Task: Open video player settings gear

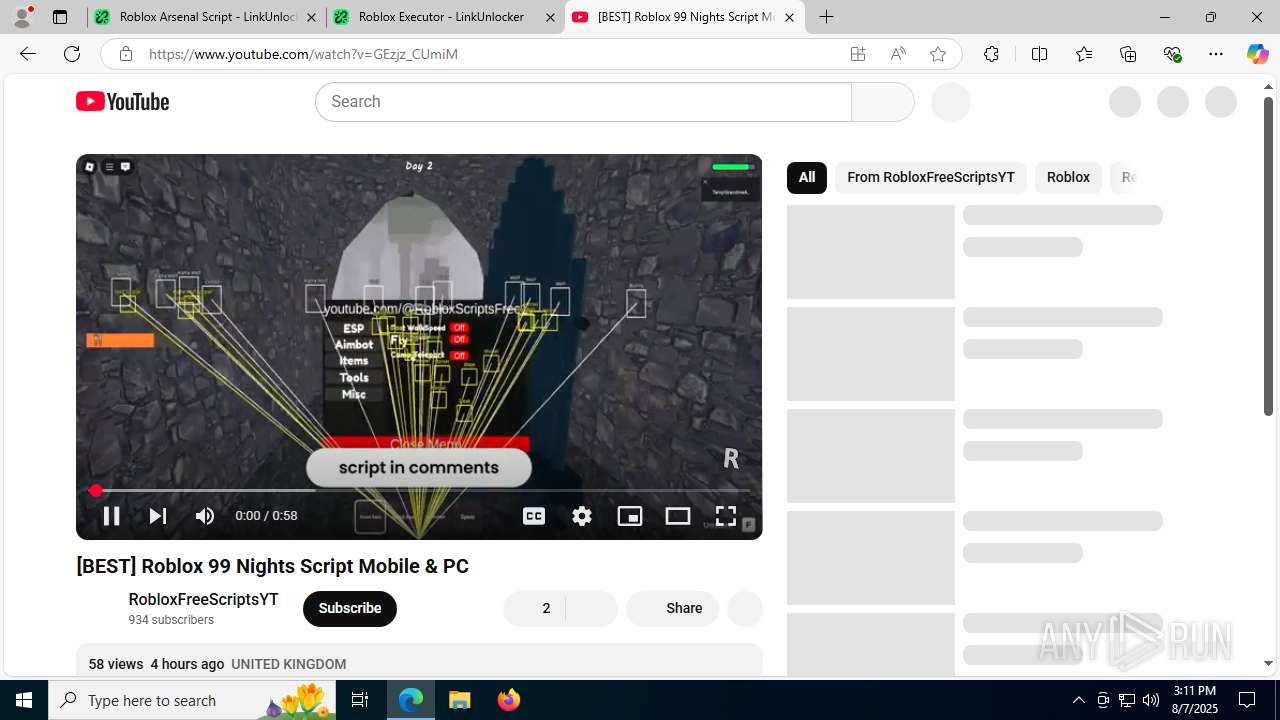Action: pyautogui.click(x=582, y=516)
